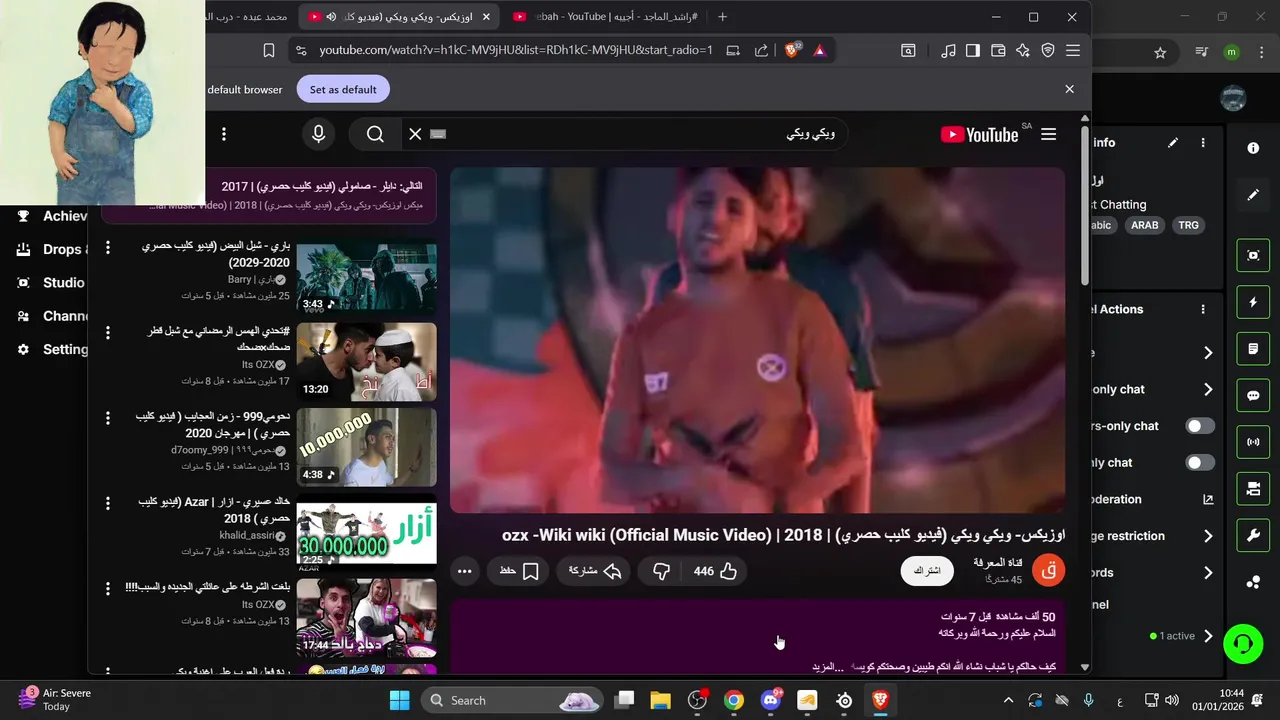The image size is (1280, 720).
Task: Expand the only chat row chevron
Action: [1208, 389]
